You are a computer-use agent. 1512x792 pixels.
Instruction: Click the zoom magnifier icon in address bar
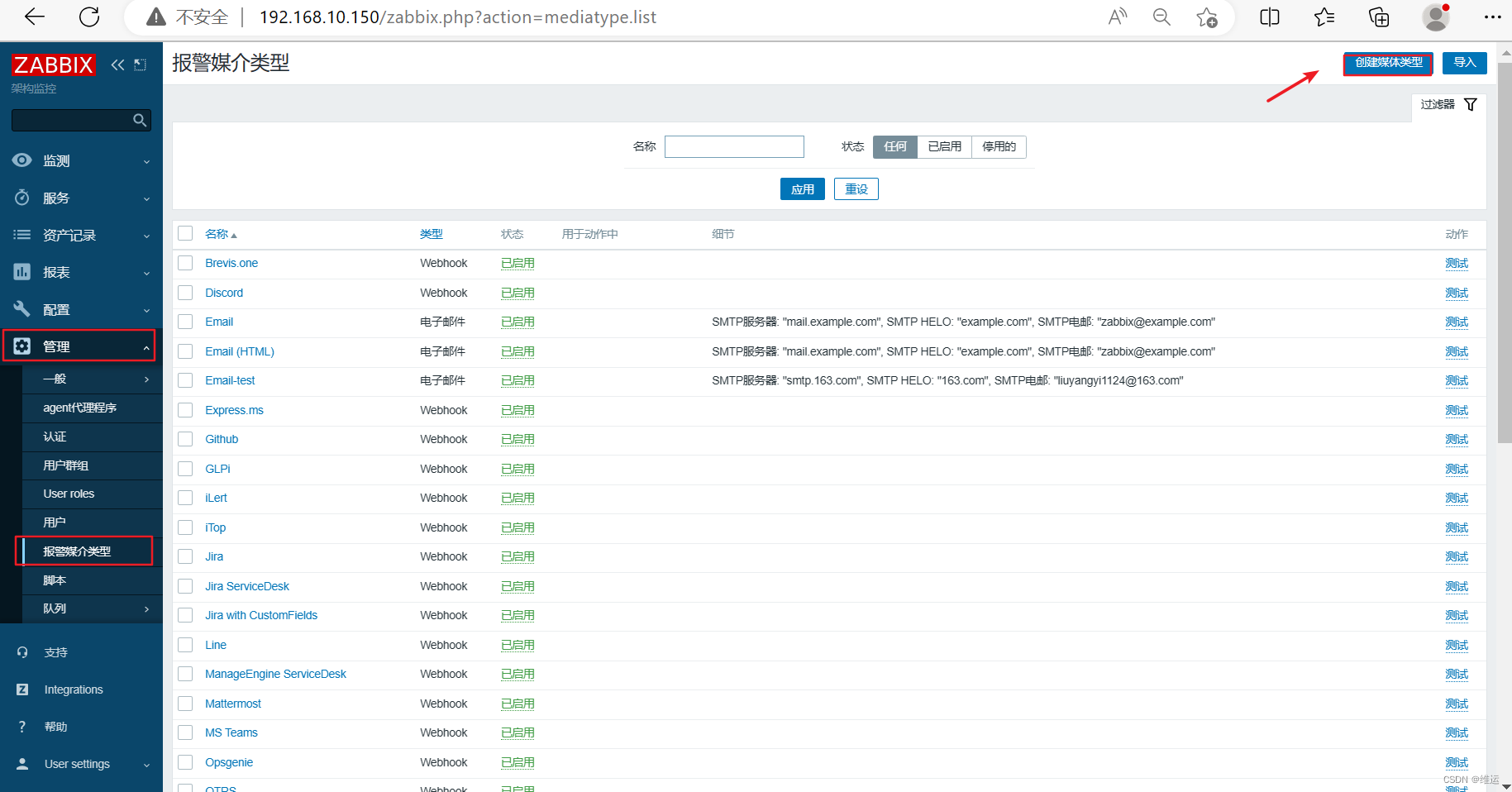1161,17
